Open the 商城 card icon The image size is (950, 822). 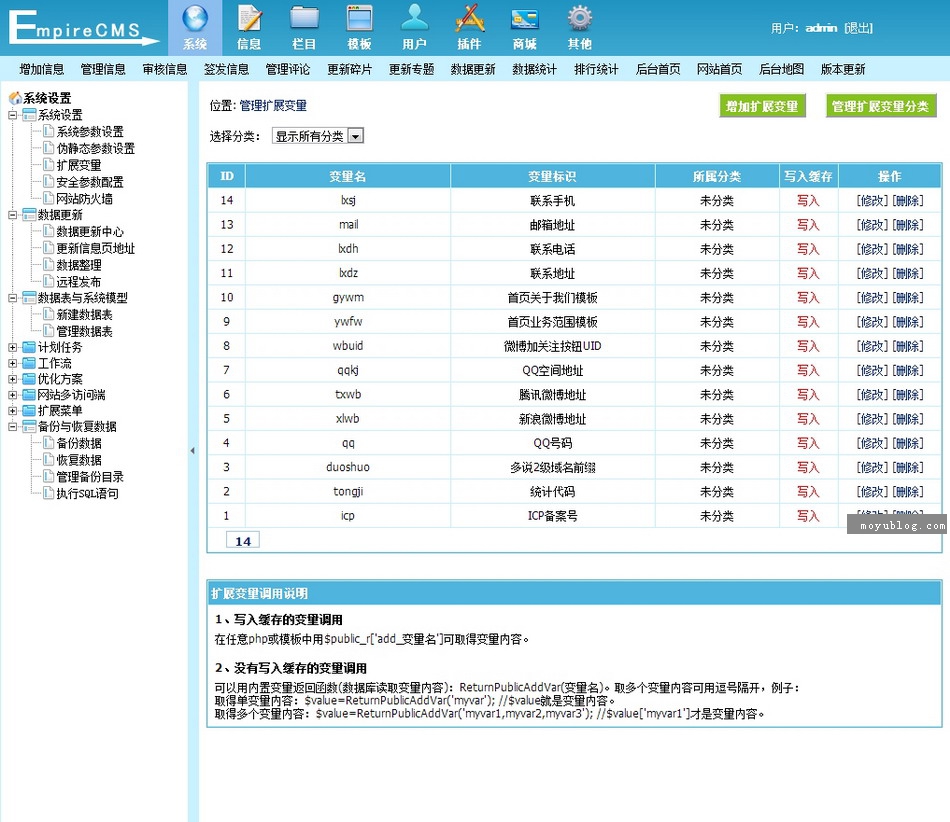pos(525,19)
